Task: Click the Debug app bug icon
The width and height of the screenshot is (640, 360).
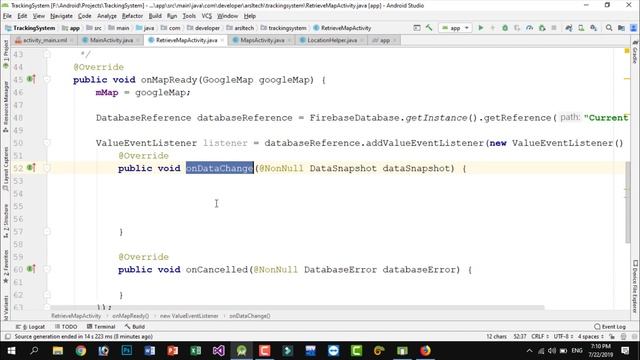Action: tap(505, 28)
